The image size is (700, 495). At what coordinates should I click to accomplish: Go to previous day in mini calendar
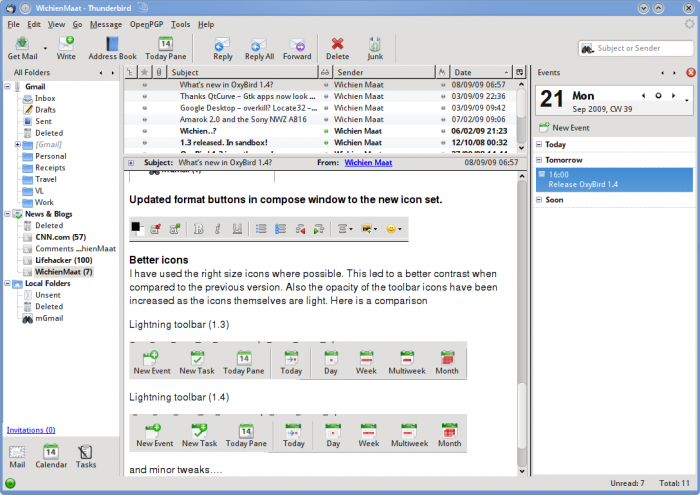tap(643, 96)
